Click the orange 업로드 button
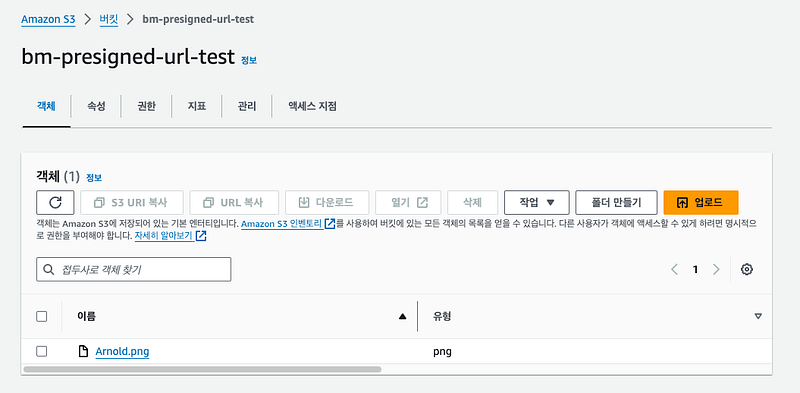The width and height of the screenshot is (800, 393). tap(701, 203)
